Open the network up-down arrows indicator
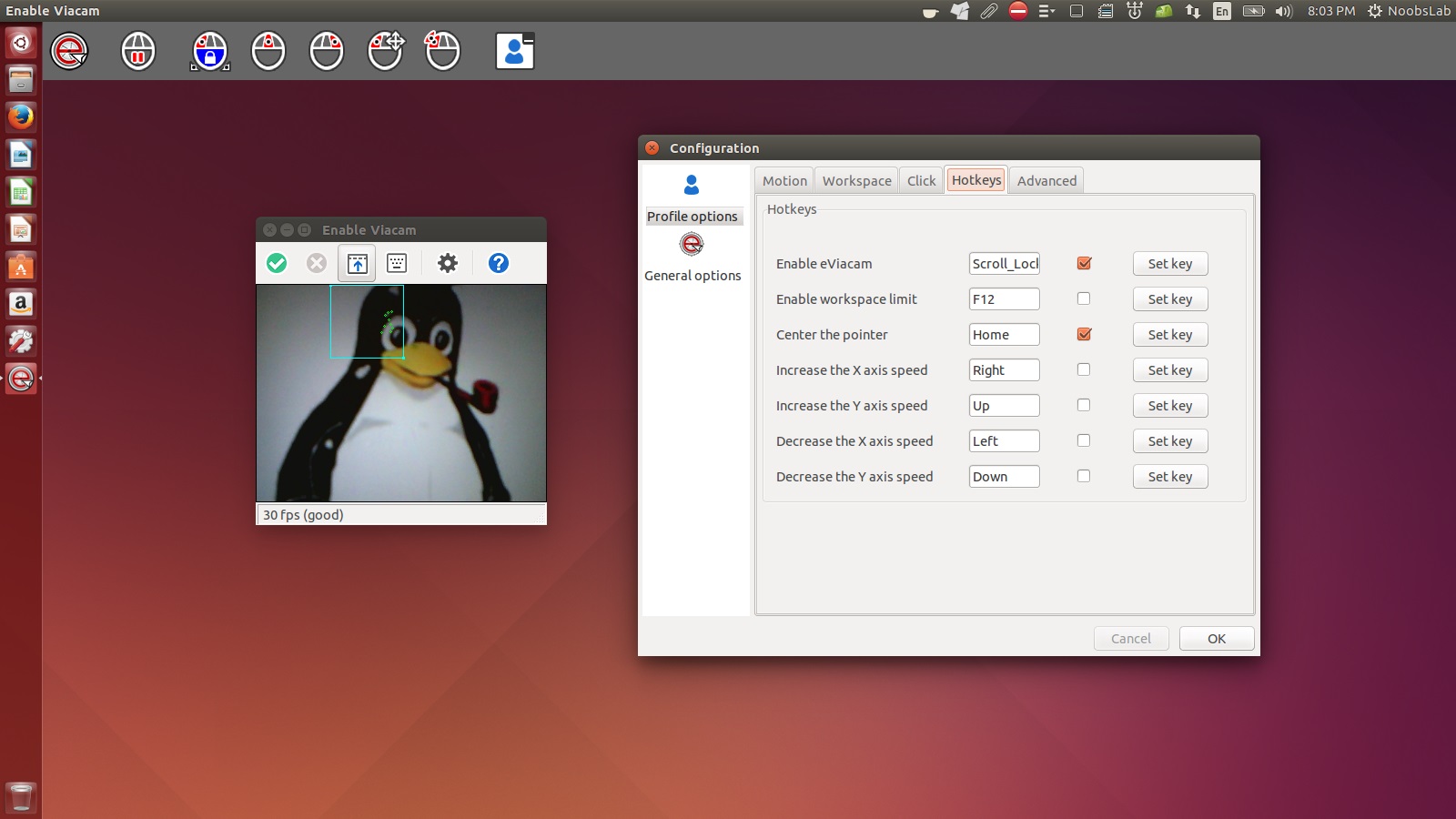This screenshot has width=1456, height=819. coord(1192,11)
